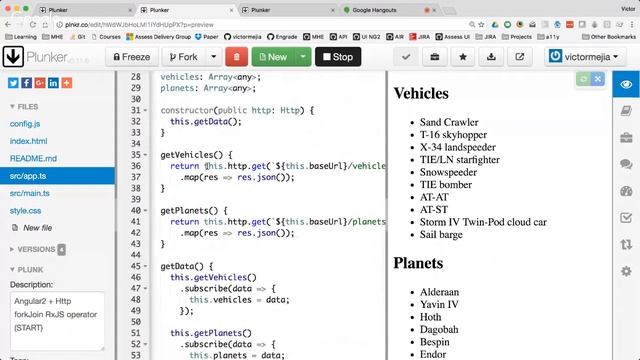Image resolution: width=640 pixels, height=360 pixels.
Task: Share on Facebook
Action: tap(27, 83)
